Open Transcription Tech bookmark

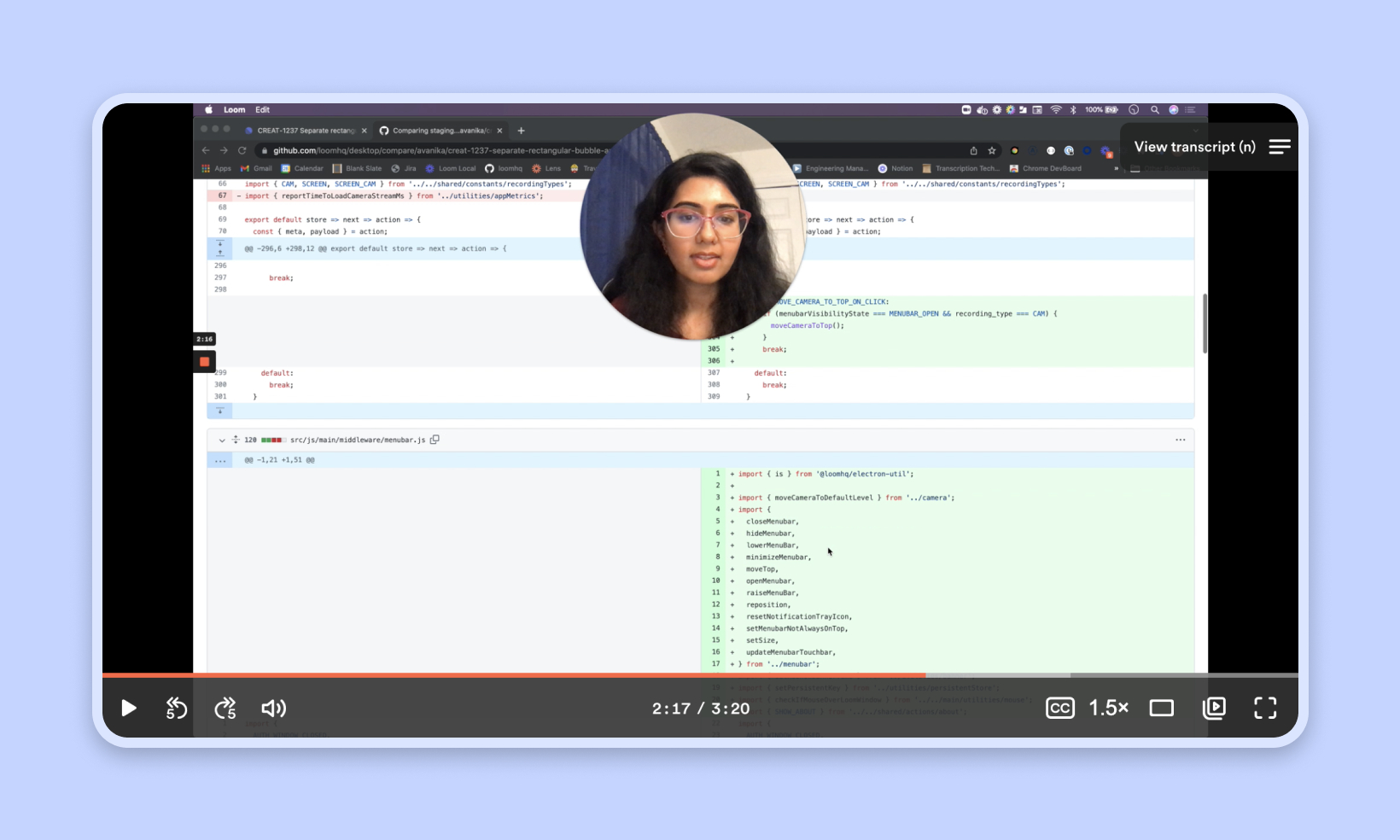(x=960, y=168)
